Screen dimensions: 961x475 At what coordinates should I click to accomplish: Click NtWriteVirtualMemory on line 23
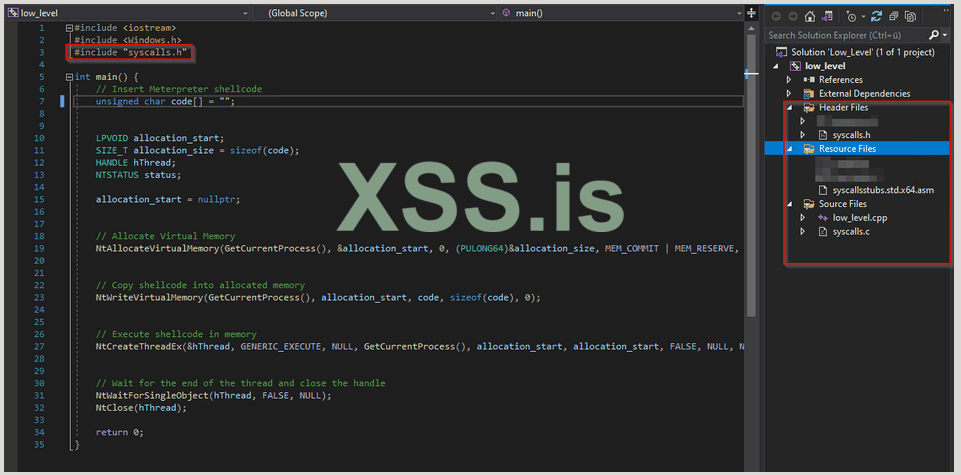click(150, 297)
